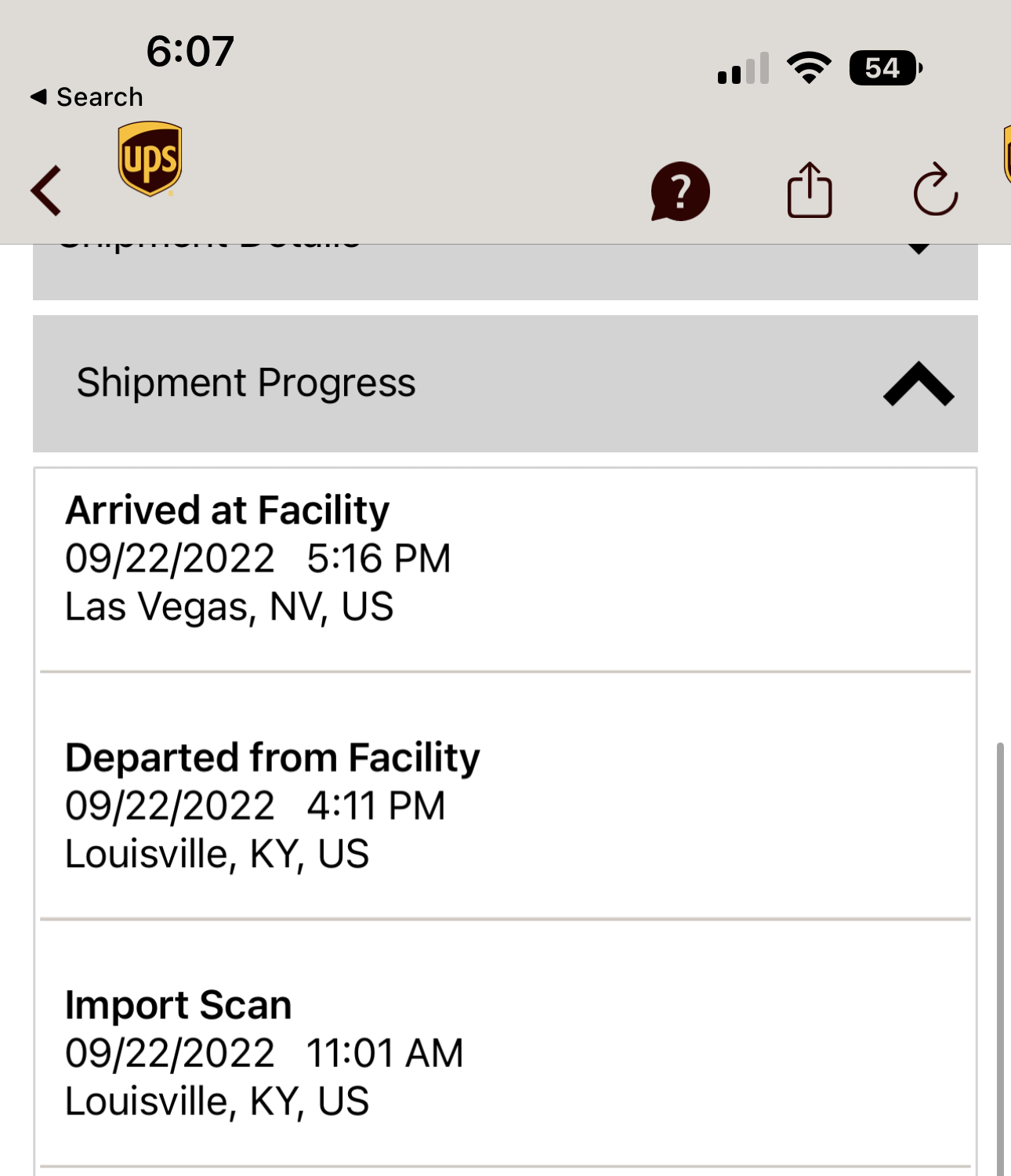Viewport: 1011px width, 1176px height.
Task: Tap the Shipment Progress header
Action: click(505, 383)
